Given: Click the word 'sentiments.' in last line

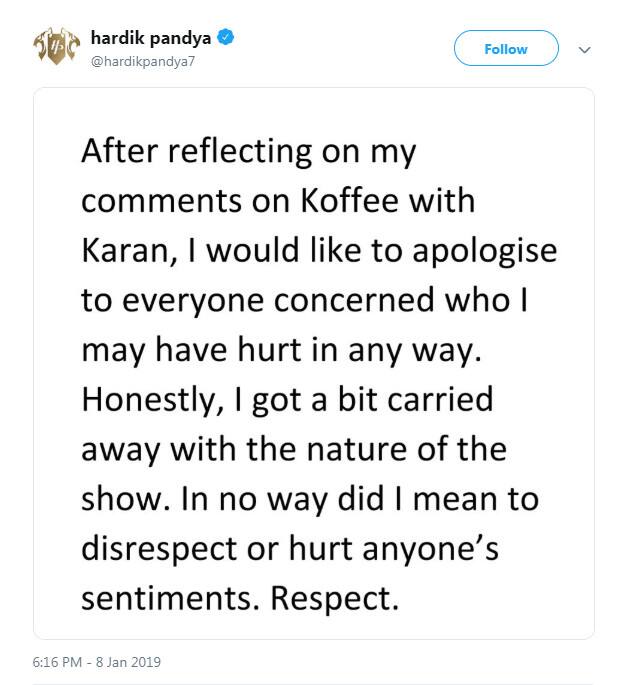Looking at the screenshot, I should pos(173,599).
